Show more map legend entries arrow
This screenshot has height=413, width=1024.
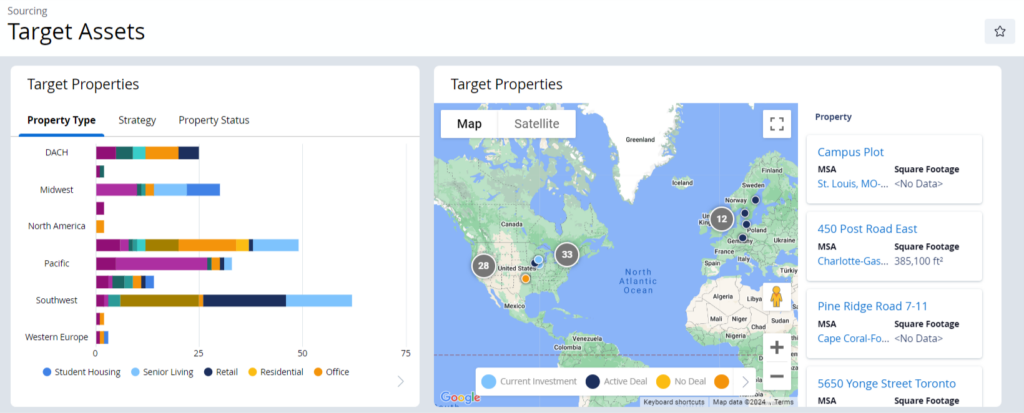[x=745, y=381]
